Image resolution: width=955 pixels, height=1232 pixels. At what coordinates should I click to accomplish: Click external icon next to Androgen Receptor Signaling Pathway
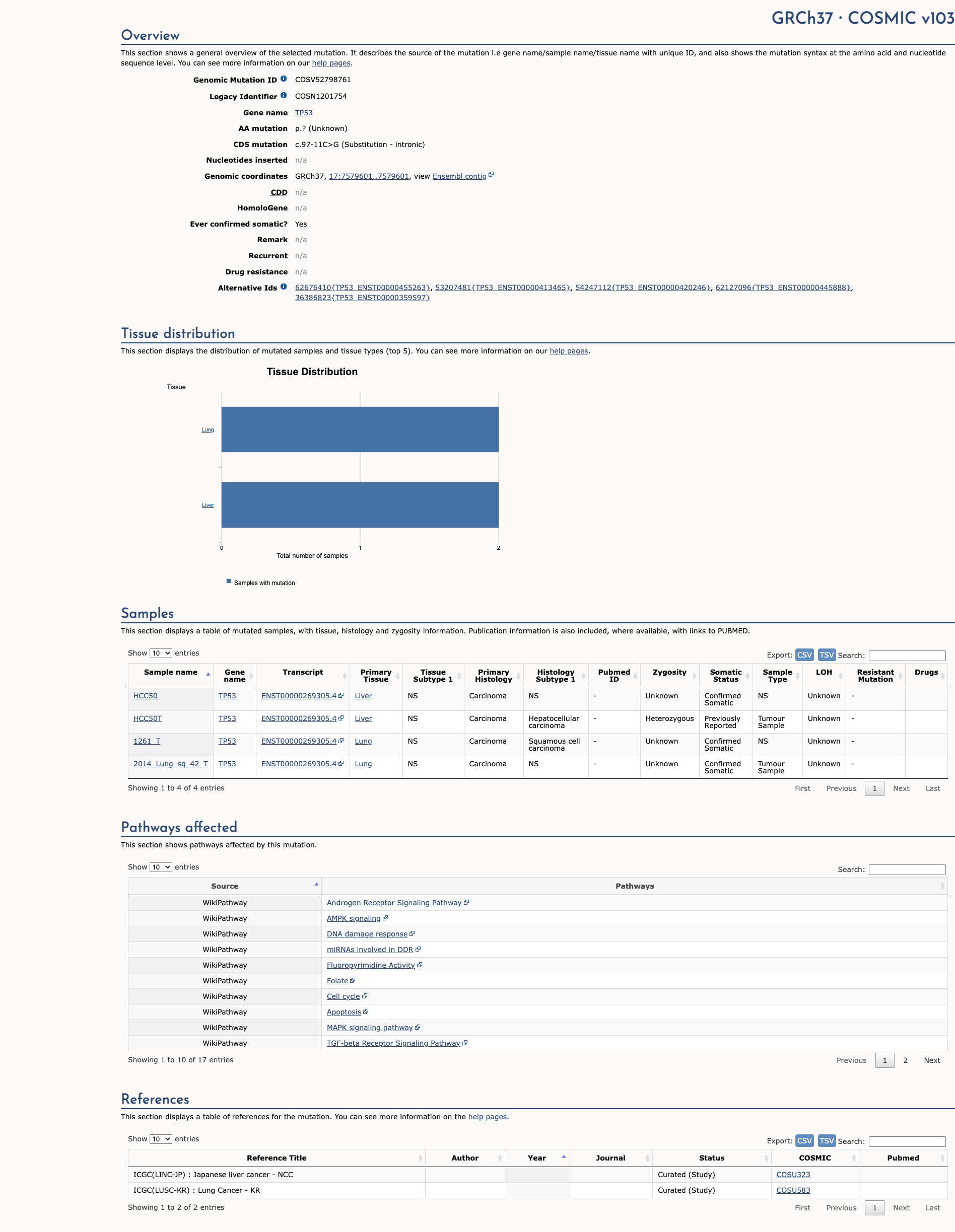pyautogui.click(x=466, y=903)
